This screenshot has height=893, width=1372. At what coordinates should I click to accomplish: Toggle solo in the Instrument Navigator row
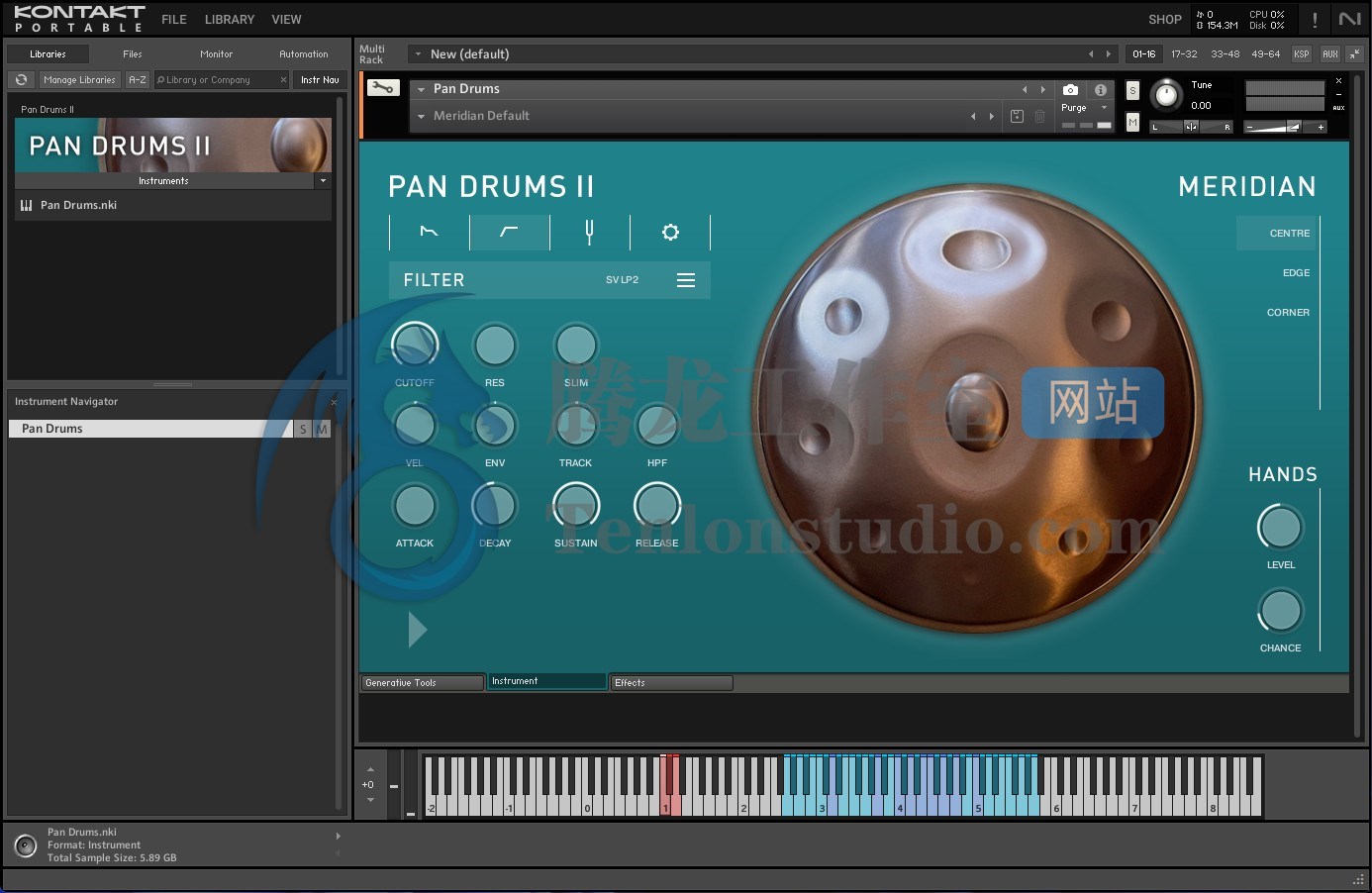(x=303, y=429)
